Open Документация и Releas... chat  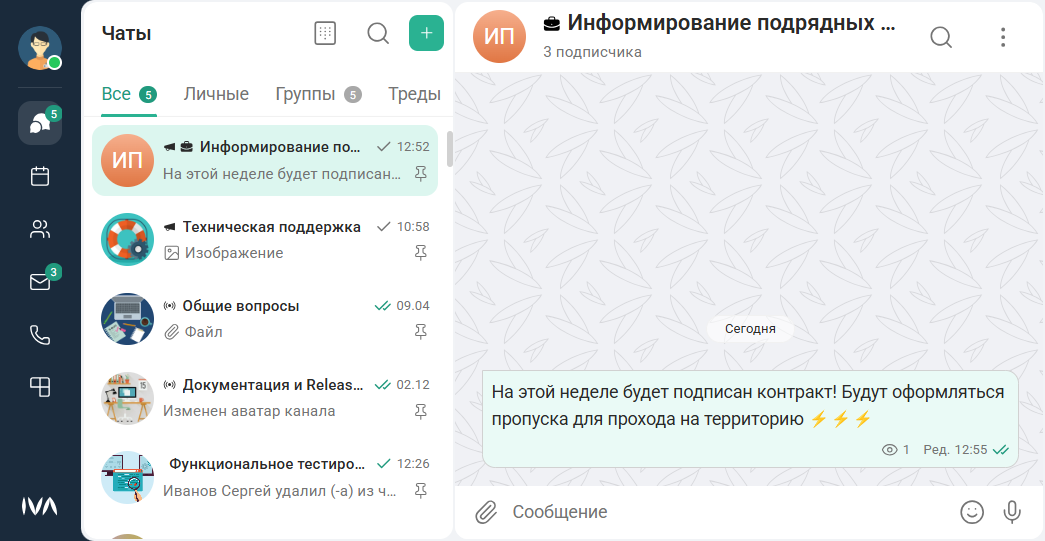265,398
